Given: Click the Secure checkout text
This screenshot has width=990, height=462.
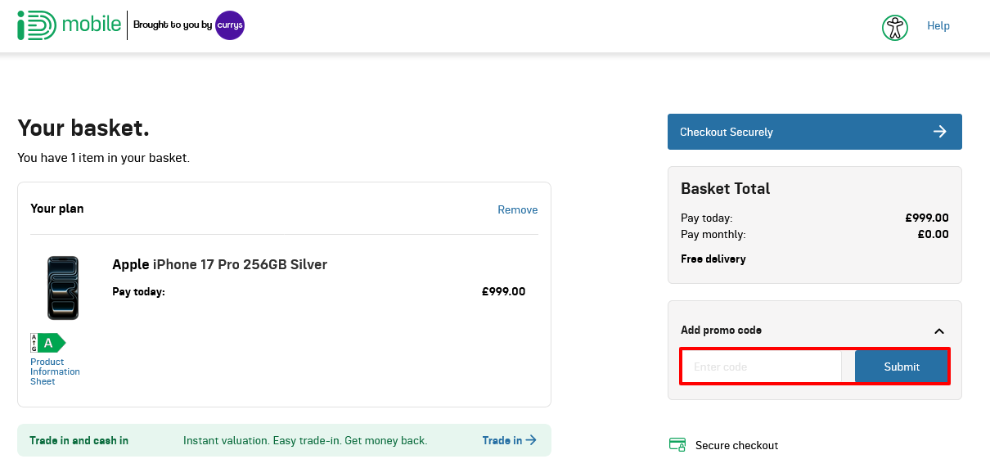Looking at the screenshot, I should point(737,446).
